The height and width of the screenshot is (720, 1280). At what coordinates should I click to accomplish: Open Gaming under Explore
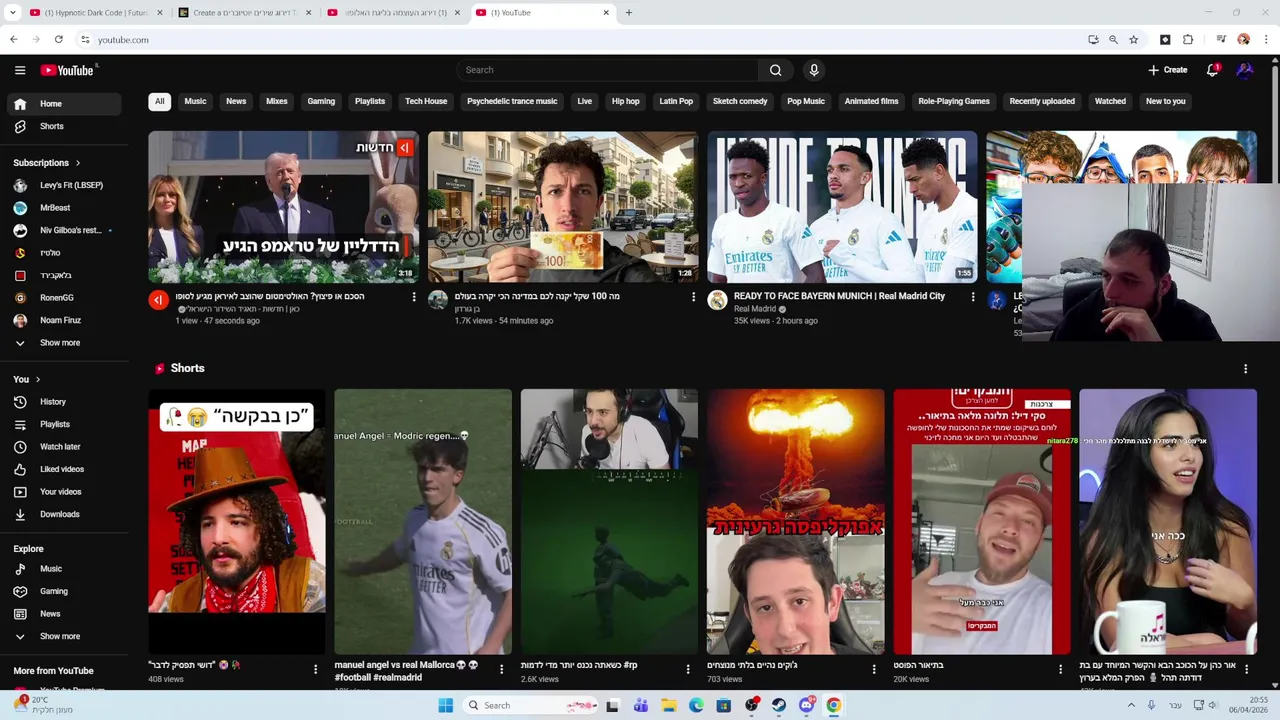tap(64, 591)
